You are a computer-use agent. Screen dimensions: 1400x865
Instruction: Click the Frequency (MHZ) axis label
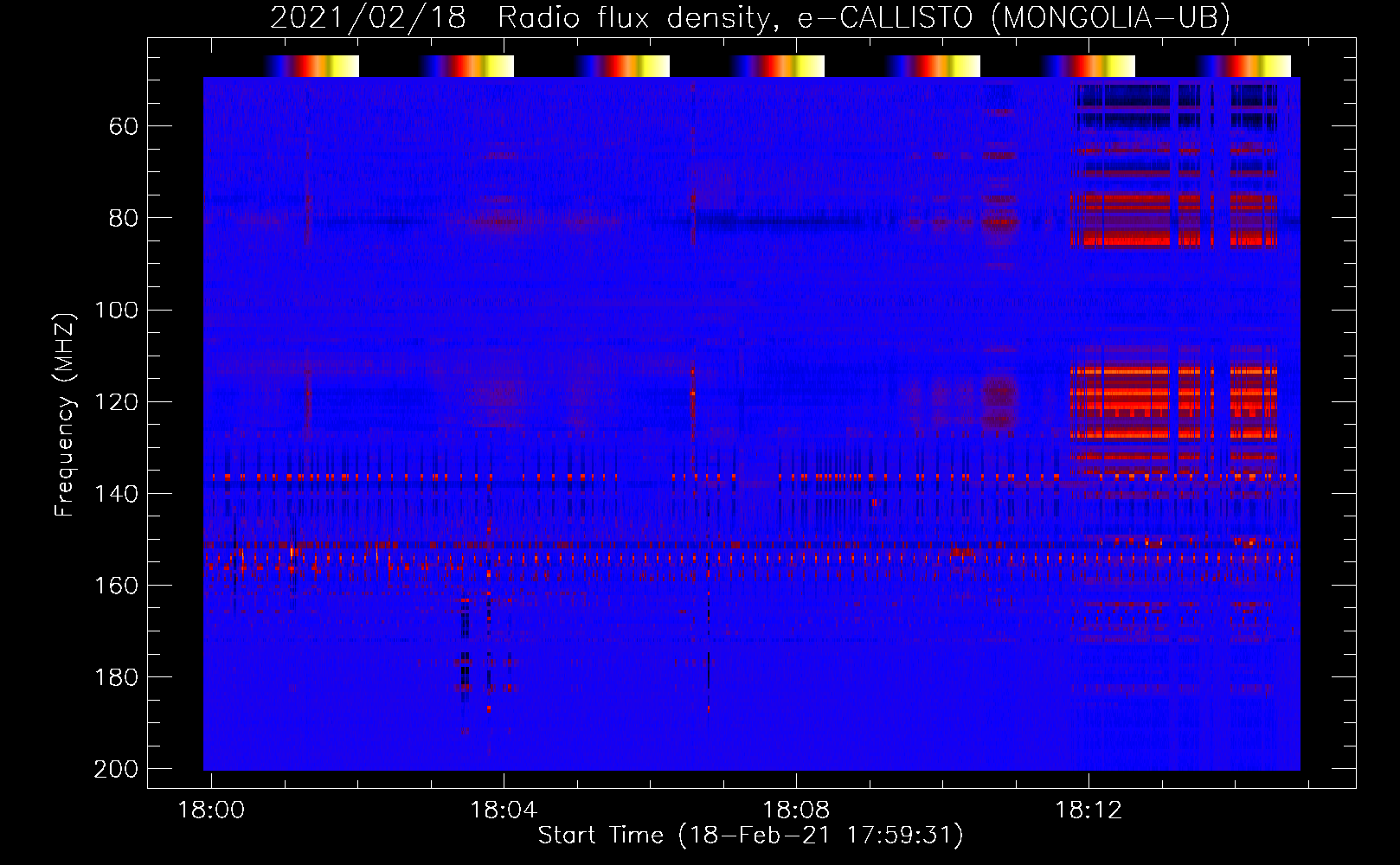pyautogui.click(x=65, y=415)
